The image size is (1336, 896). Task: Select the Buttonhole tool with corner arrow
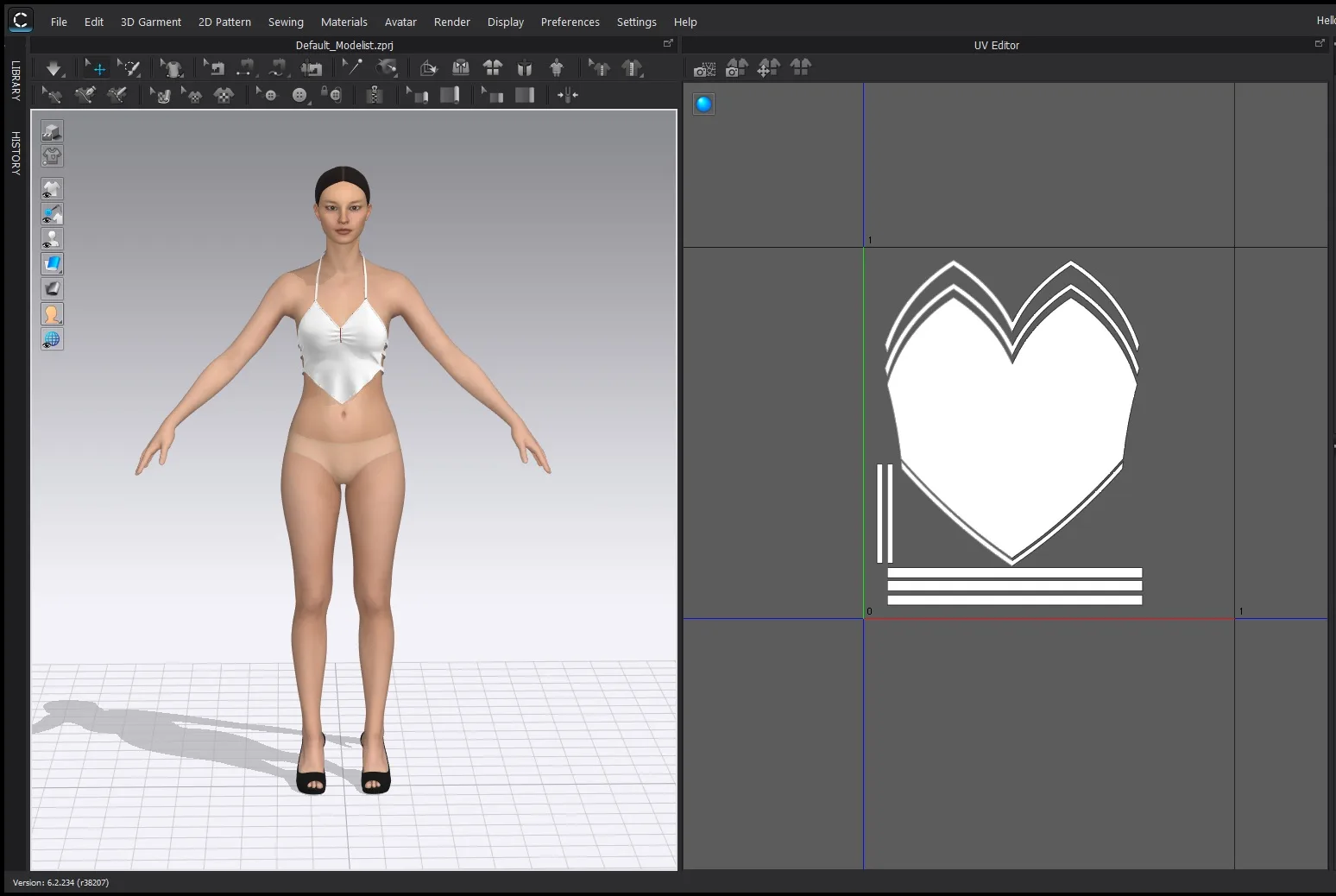299,95
